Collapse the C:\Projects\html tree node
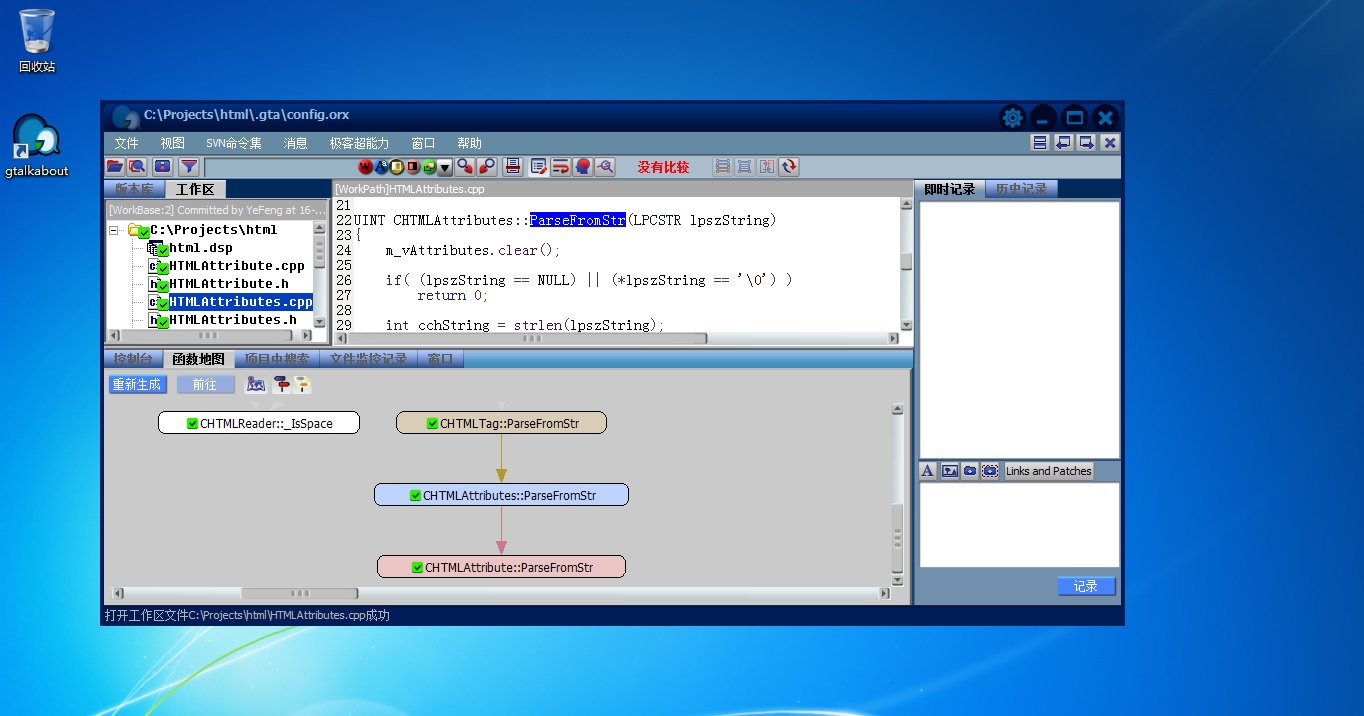This screenshot has width=1364, height=716. pyautogui.click(x=115, y=230)
